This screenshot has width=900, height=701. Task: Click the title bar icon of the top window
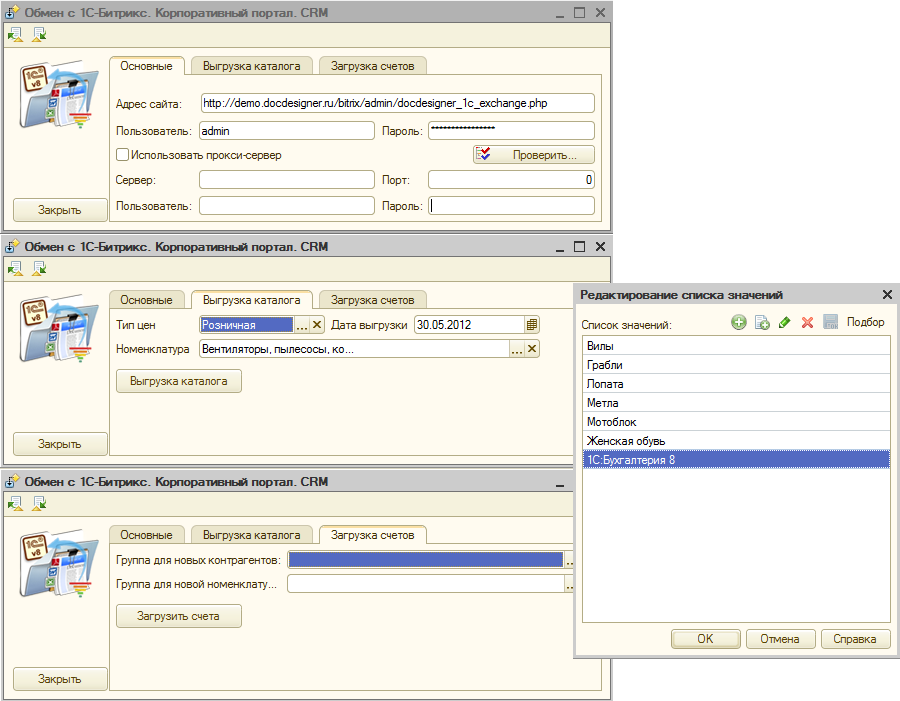(12, 13)
